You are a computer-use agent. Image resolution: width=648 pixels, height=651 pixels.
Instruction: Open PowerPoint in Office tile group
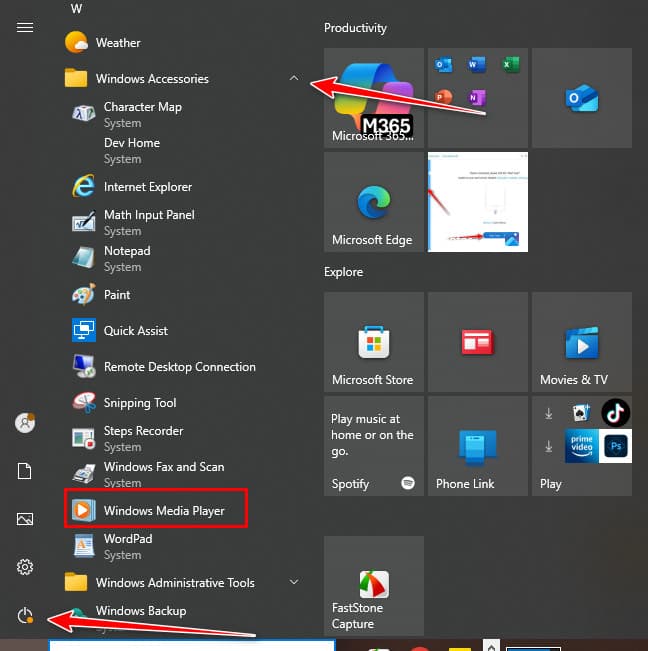[443, 97]
